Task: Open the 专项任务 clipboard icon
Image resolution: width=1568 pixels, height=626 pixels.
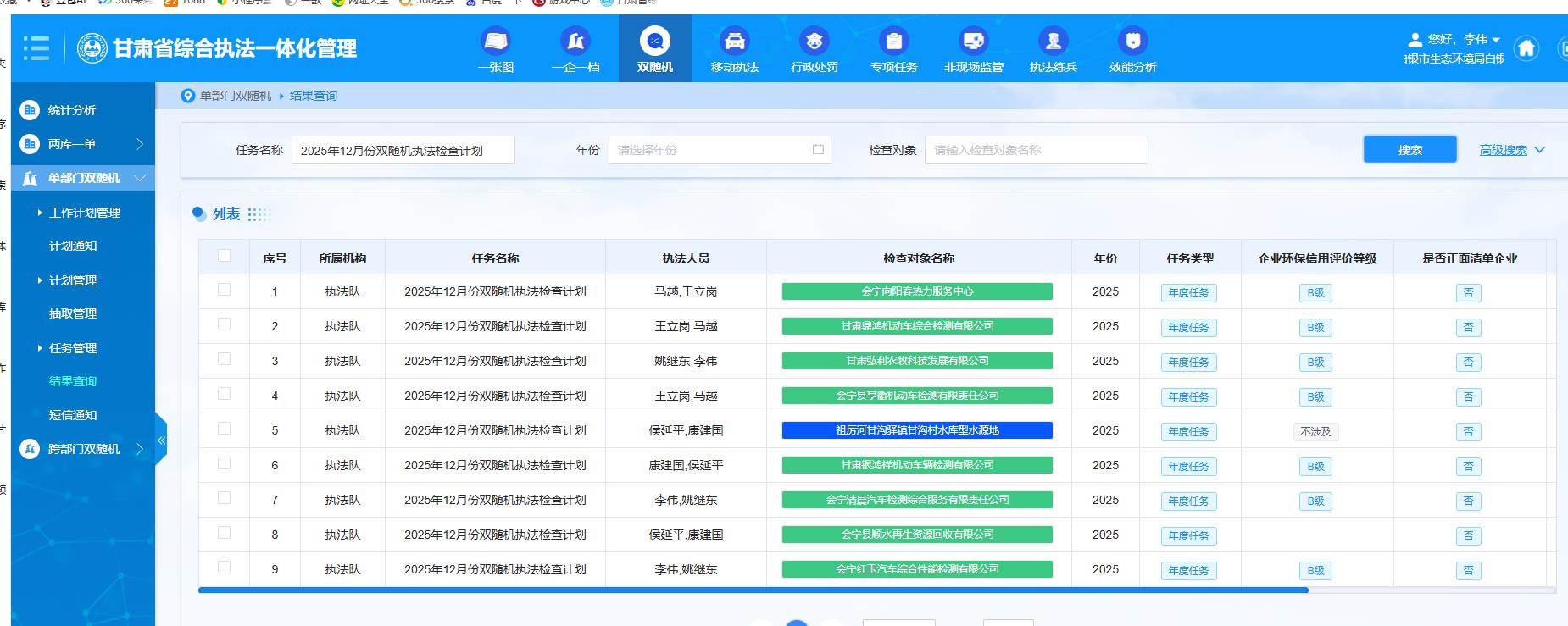Action: [893, 42]
